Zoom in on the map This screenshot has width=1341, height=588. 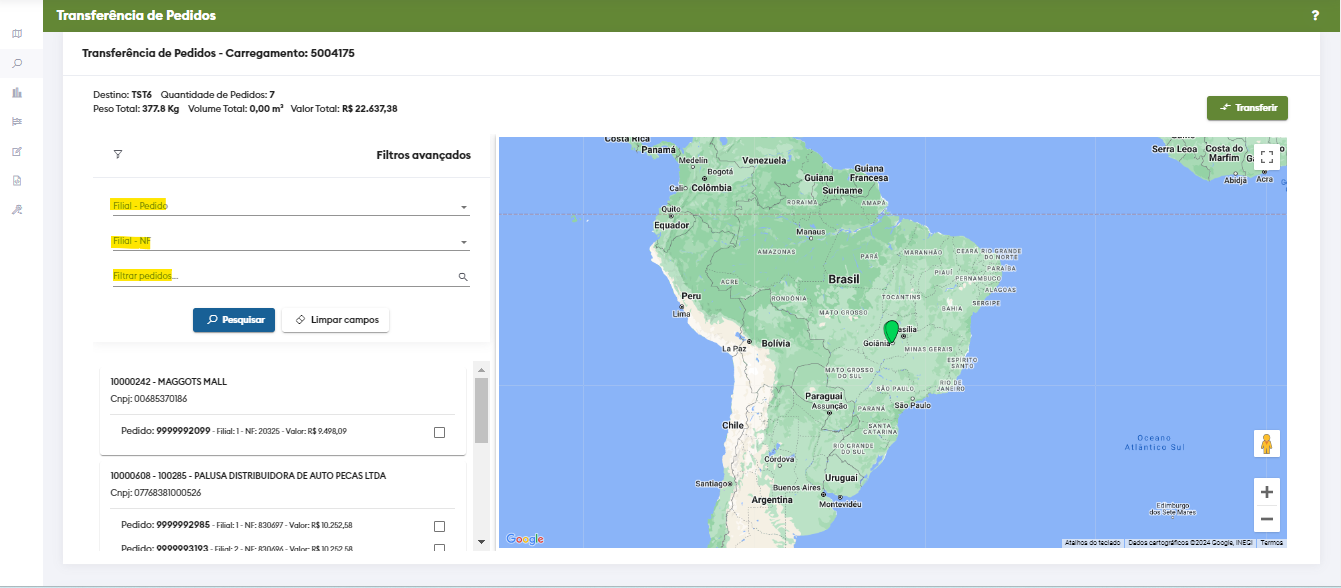1267,492
